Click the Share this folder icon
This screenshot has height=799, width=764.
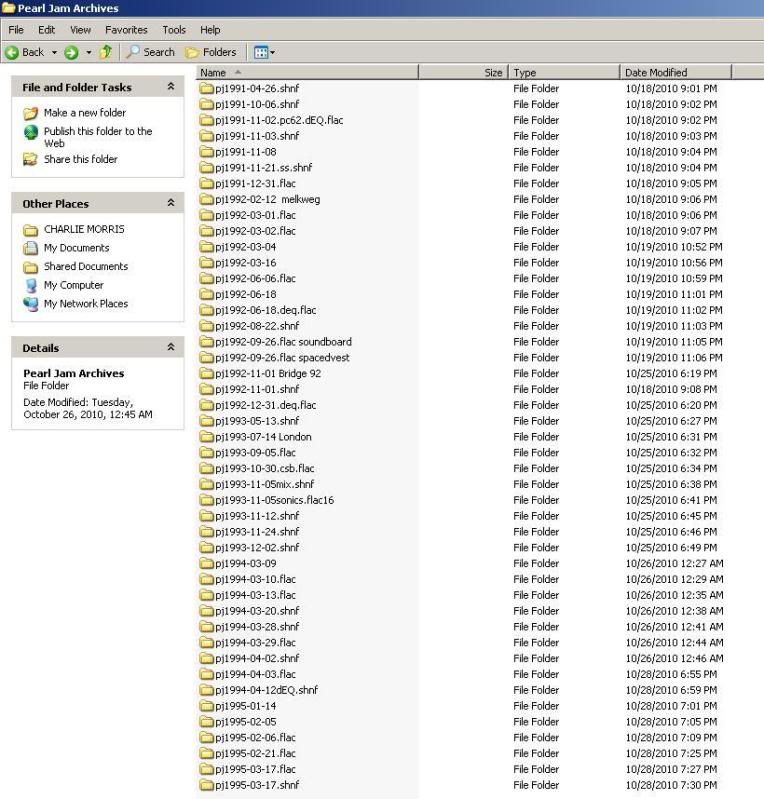pyautogui.click(x=31, y=159)
